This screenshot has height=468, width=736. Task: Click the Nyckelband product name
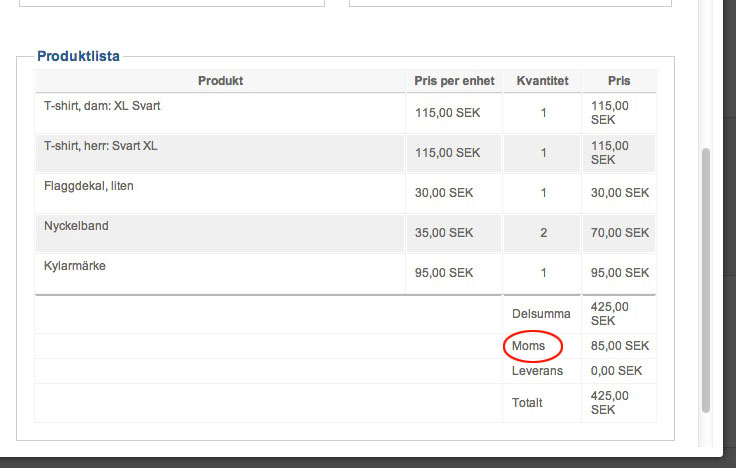[x=76, y=226]
